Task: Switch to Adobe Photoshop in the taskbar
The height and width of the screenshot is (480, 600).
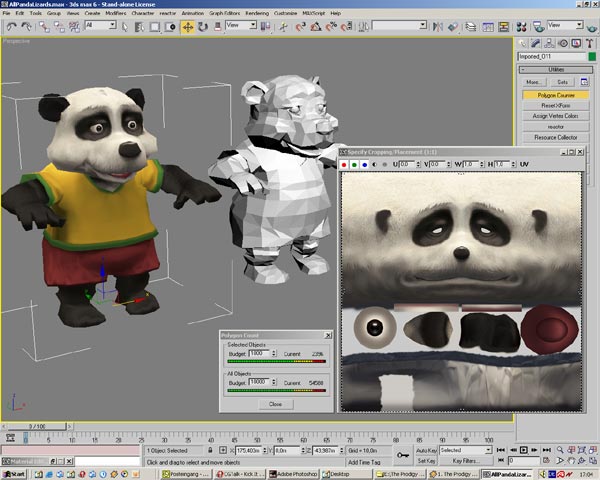Action: point(293,474)
